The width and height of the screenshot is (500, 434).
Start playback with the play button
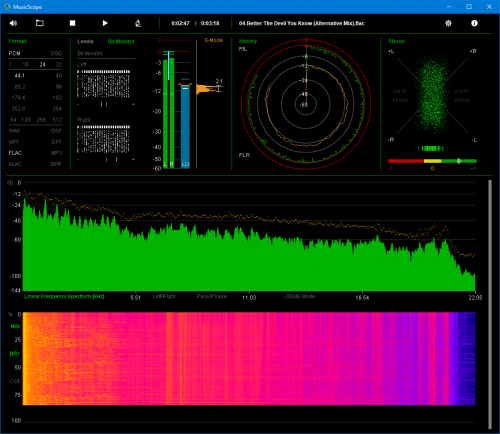(x=105, y=23)
